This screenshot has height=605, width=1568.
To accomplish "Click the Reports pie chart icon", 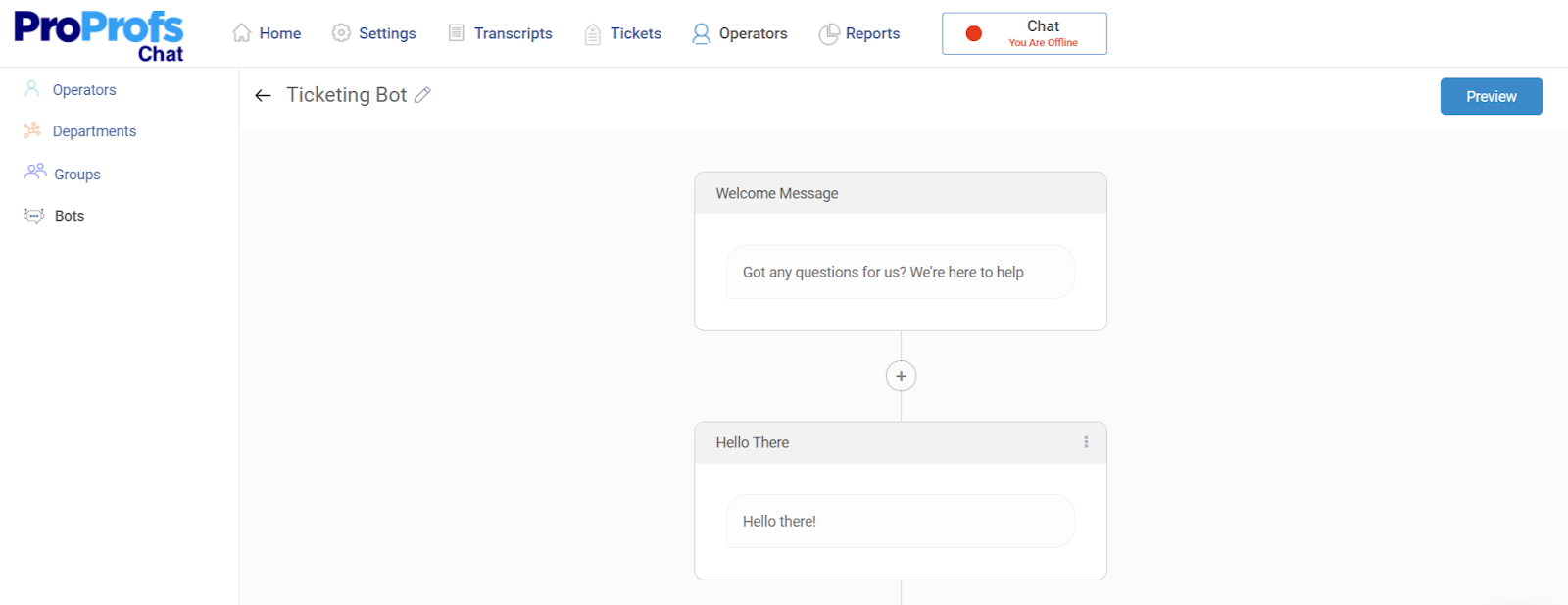I will coord(829,34).
